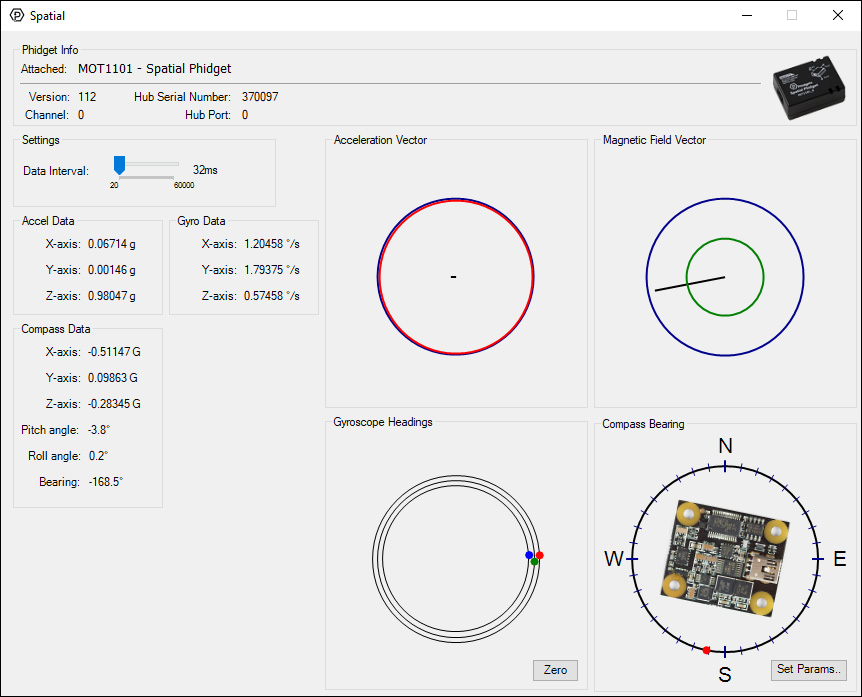The image size is (862, 697).
Task: Click the Compass Z-axis value -0.28345 G
Action: 114,404
